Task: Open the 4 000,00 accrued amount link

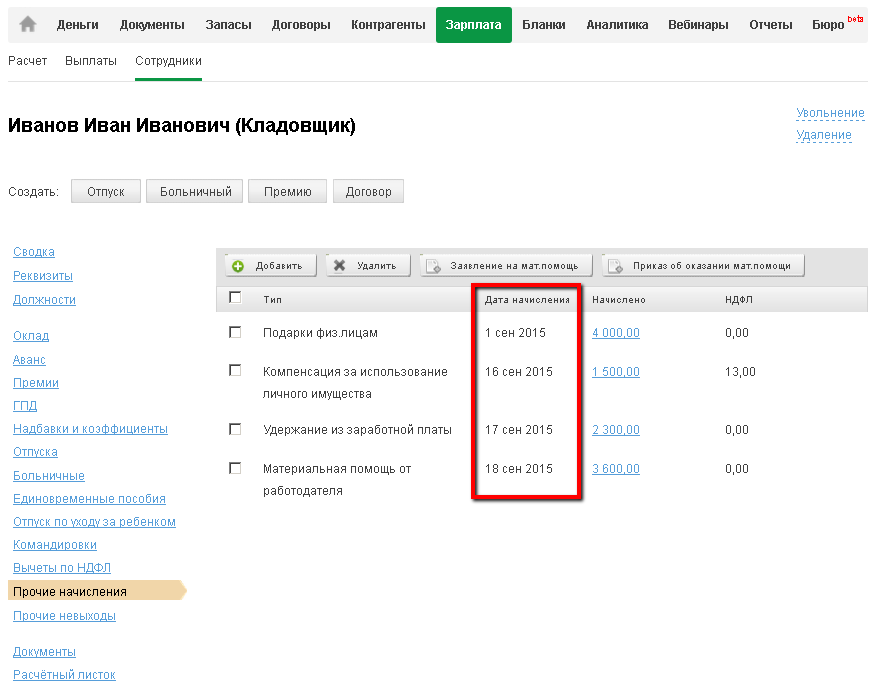Action: click(x=615, y=333)
